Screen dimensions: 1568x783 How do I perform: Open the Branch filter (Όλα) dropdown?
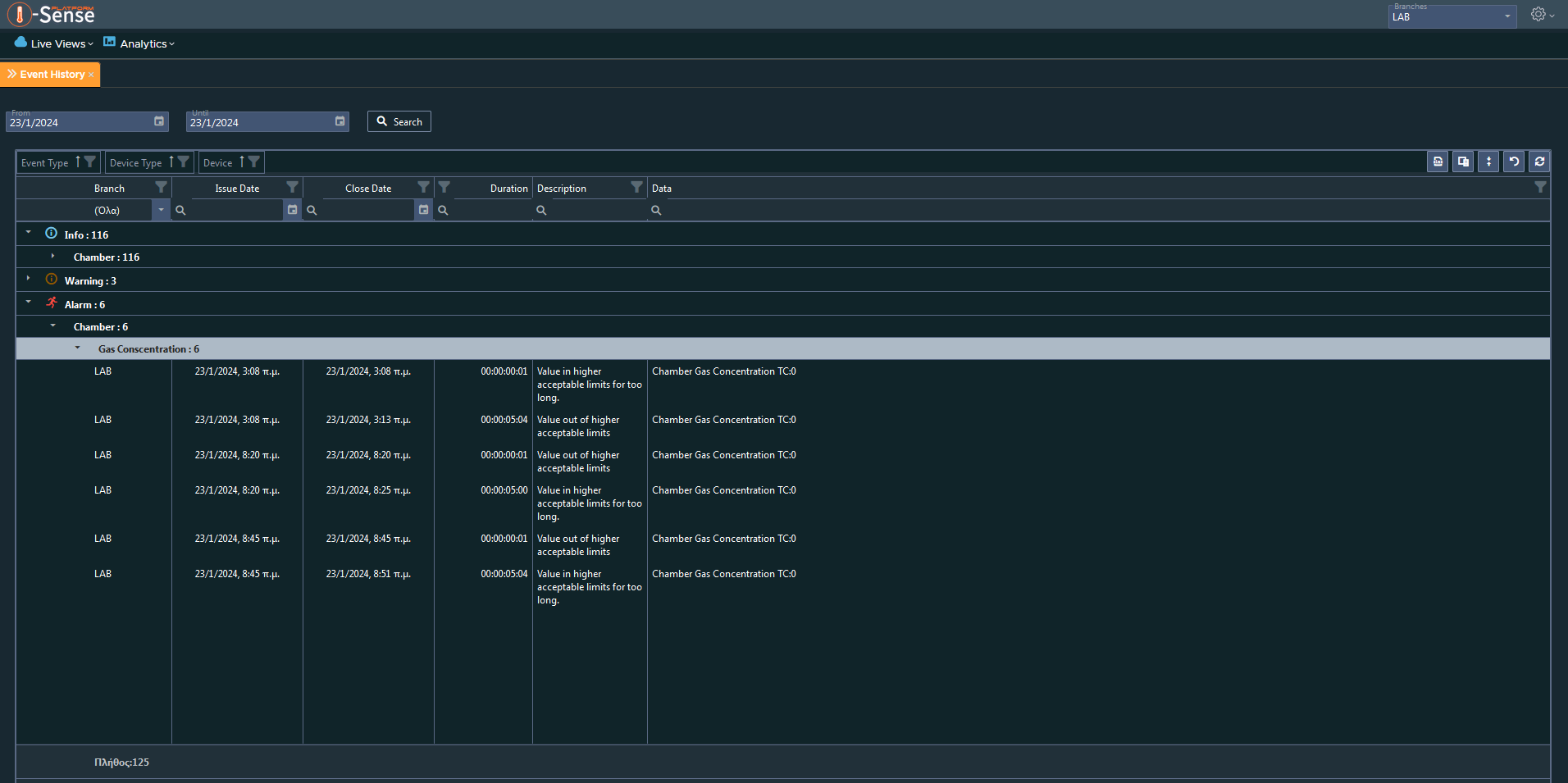pyautogui.click(x=161, y=210)
